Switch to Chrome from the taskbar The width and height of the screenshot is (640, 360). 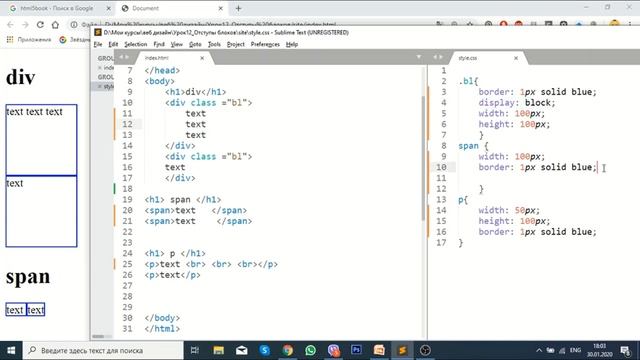point(287,350)
